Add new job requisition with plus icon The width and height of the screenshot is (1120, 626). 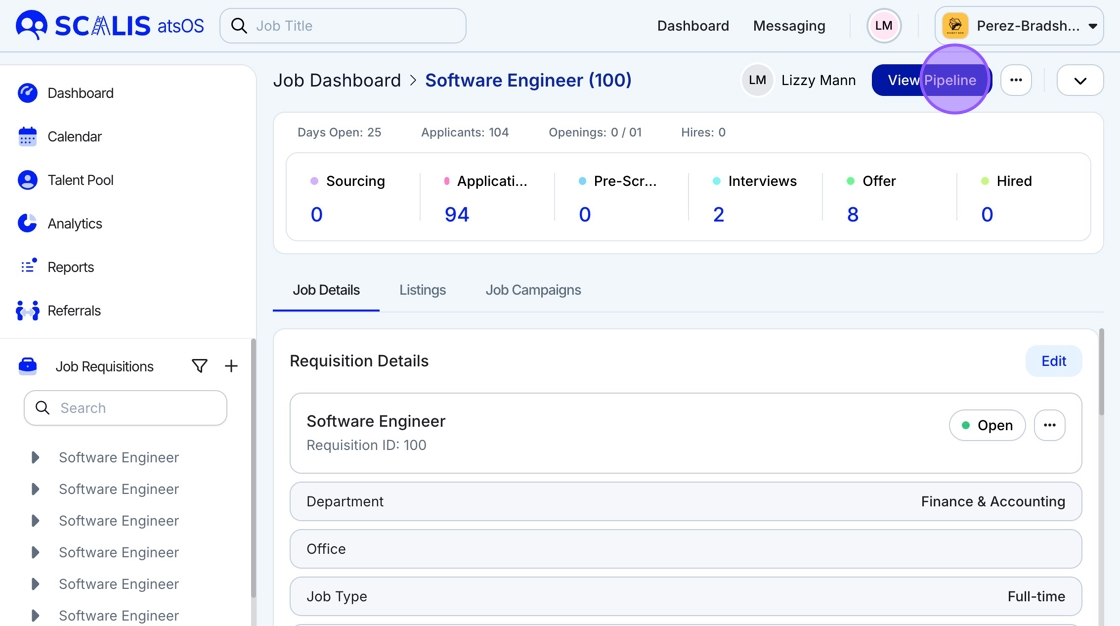(x=231, y=367)
